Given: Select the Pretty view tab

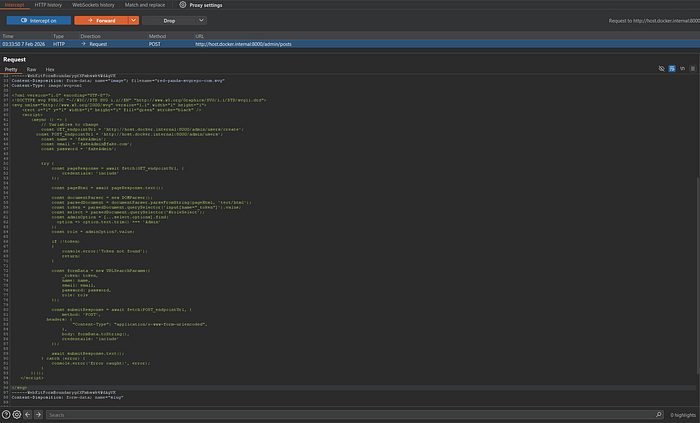Looking at the screenshot, I should pos(11,70).
